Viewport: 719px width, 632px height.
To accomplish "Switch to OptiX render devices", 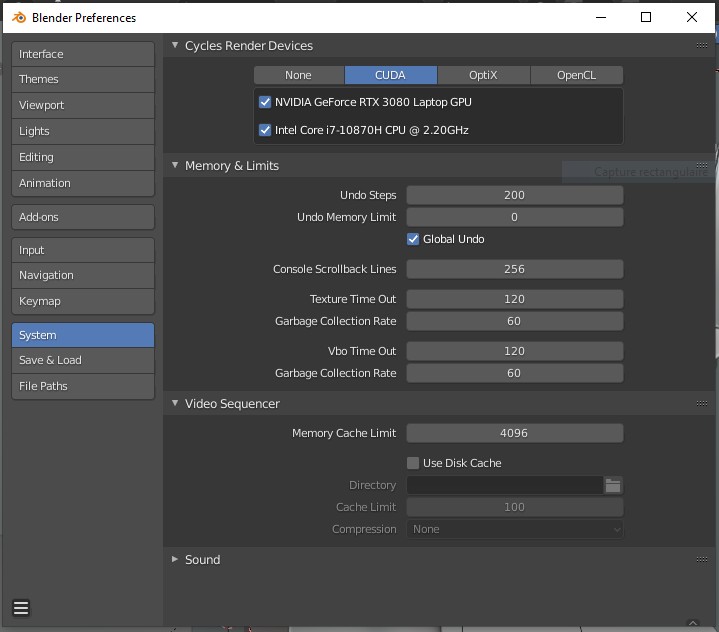I will (x=483, y=75).
